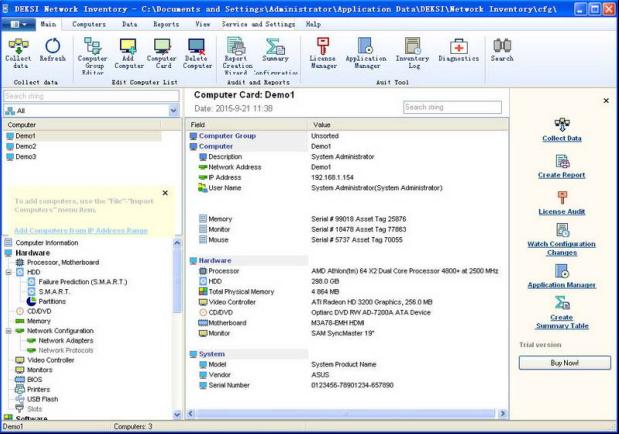Click the Field column header
Screen dimensions: 619x434
[x=246, y=125]
